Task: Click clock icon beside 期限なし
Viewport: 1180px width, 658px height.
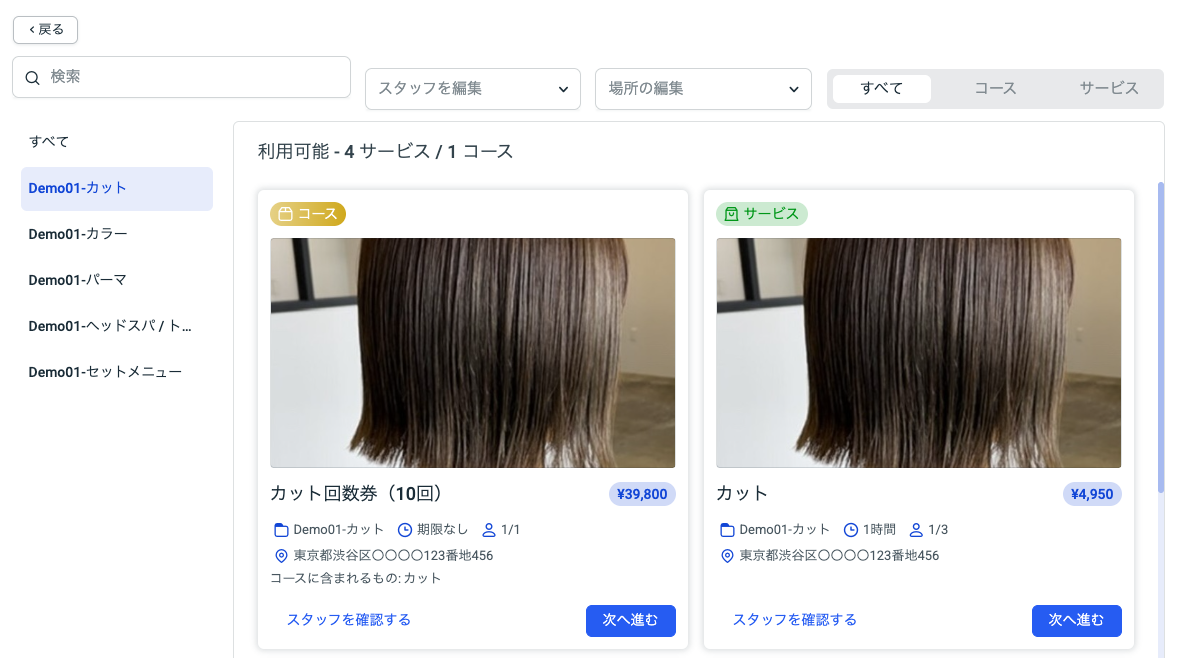Action: pyautogui.click(x=405, y=530)
